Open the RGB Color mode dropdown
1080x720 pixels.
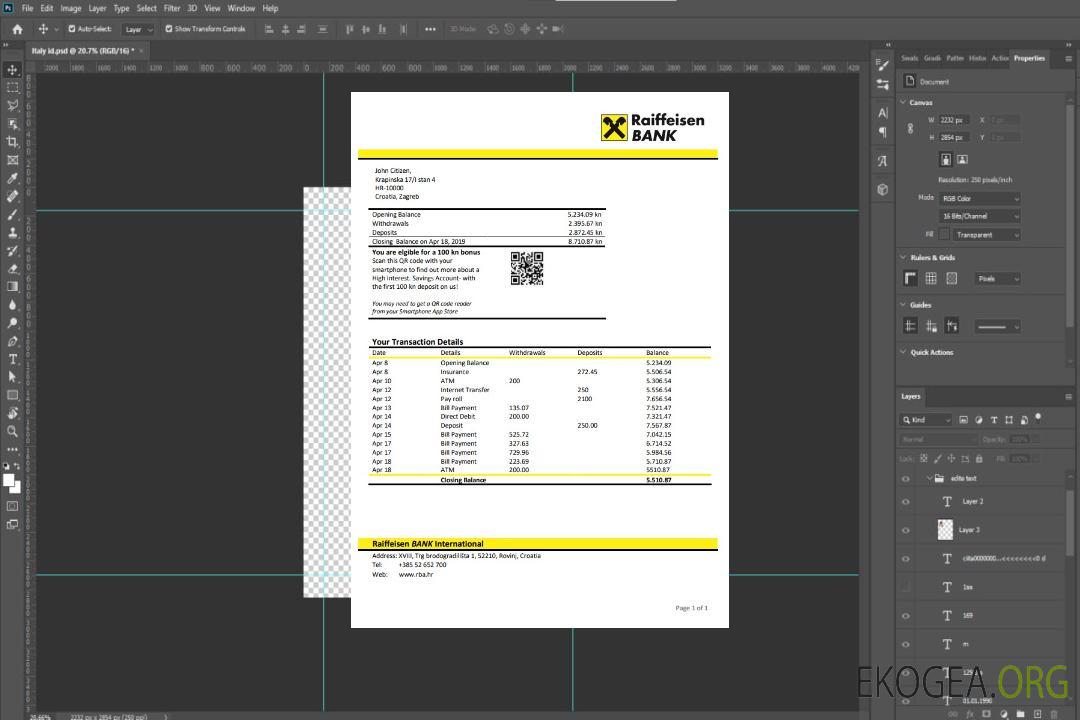pos(979,199)
